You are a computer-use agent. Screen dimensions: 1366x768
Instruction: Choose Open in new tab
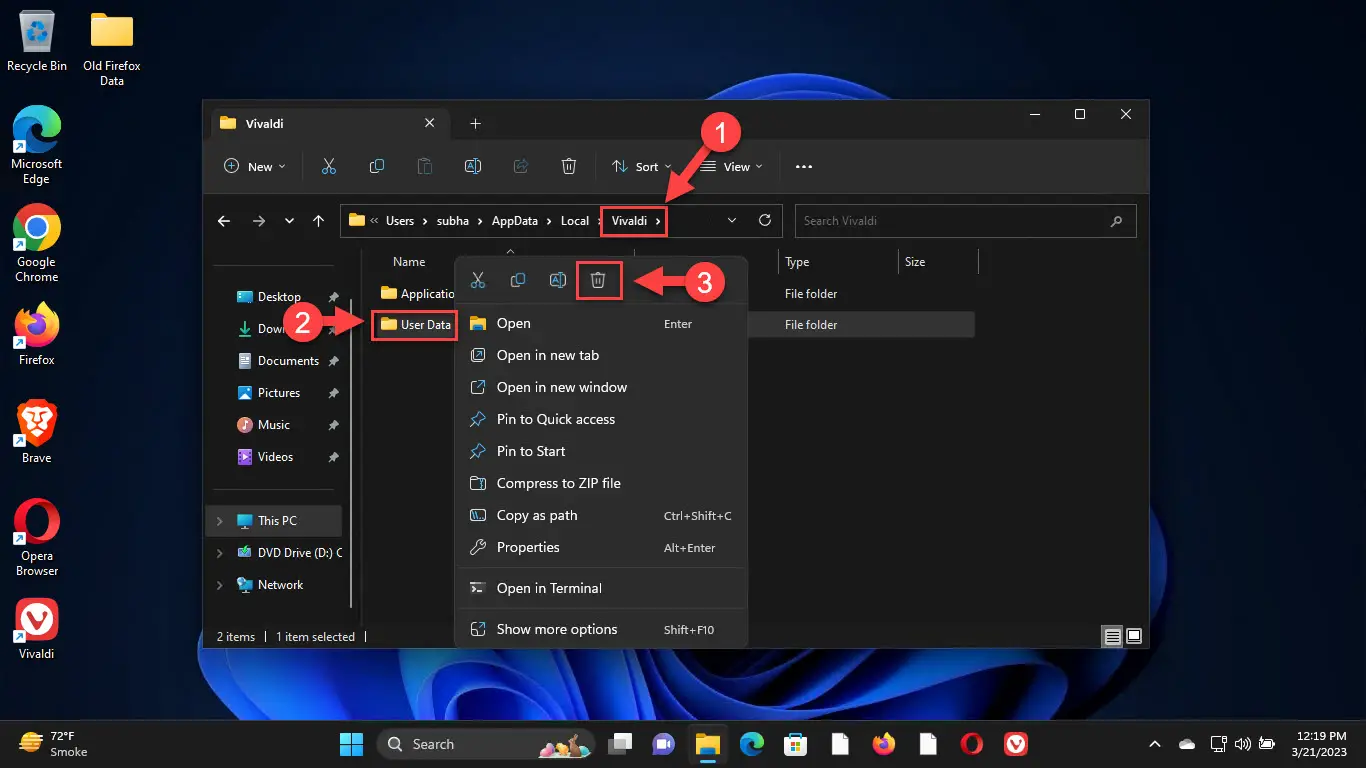602,355
